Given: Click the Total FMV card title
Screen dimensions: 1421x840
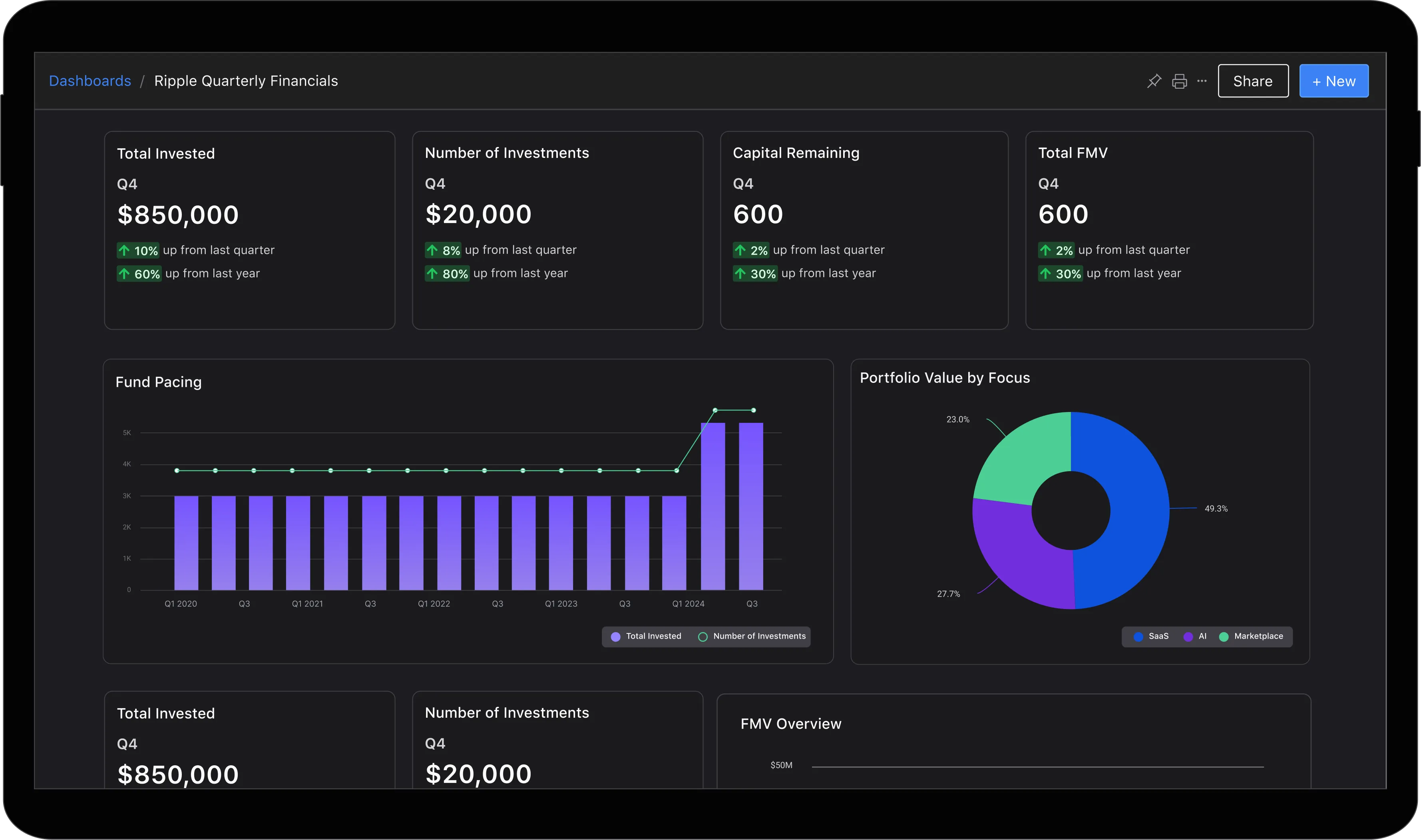Looking at the screenshot, I should click(1073, 153).
